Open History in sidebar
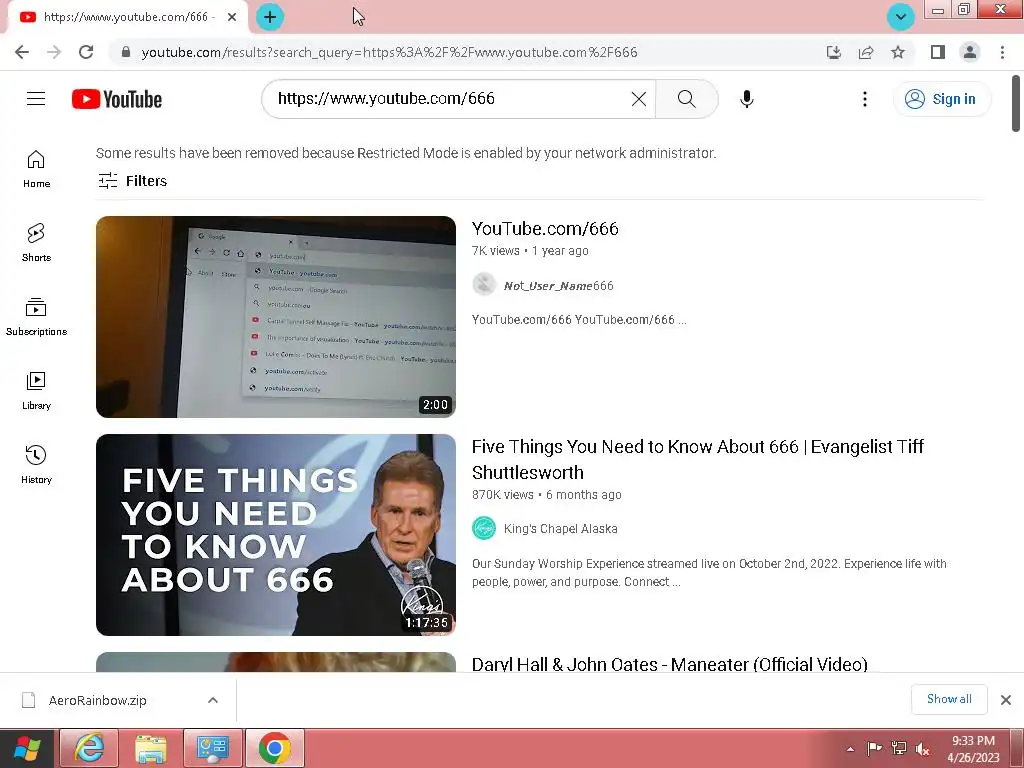Viewport: 1024px width, 768px height. point(36,464)
